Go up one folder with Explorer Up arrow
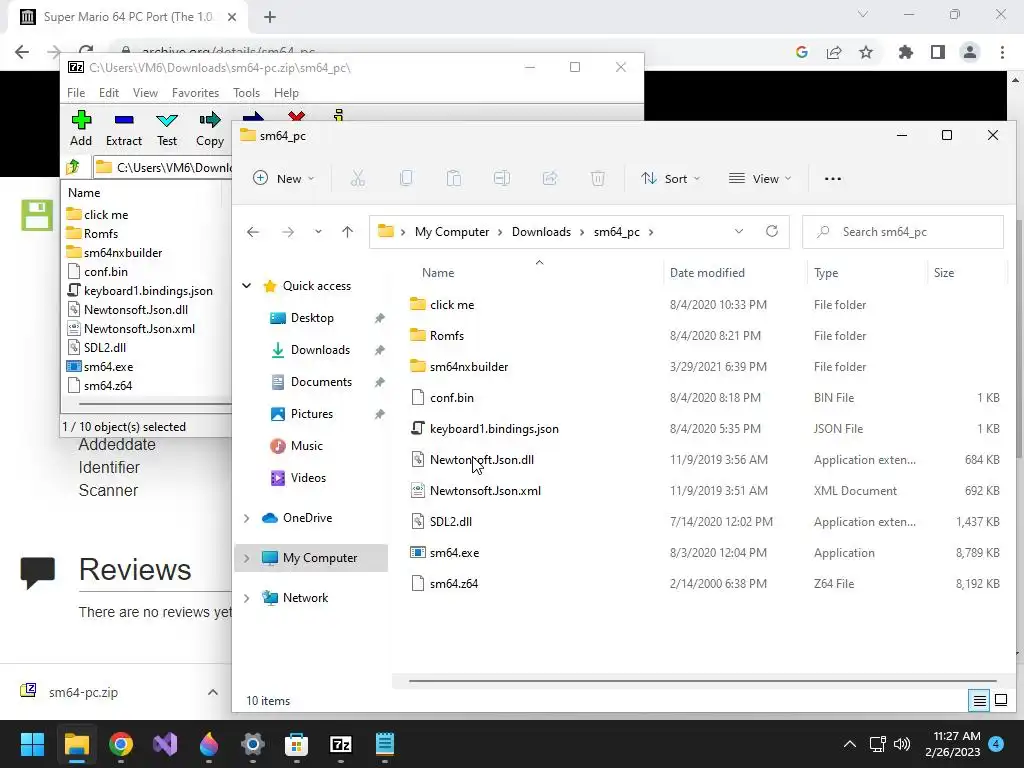This screenshot has width=1024, height=768. click(347, 232)
